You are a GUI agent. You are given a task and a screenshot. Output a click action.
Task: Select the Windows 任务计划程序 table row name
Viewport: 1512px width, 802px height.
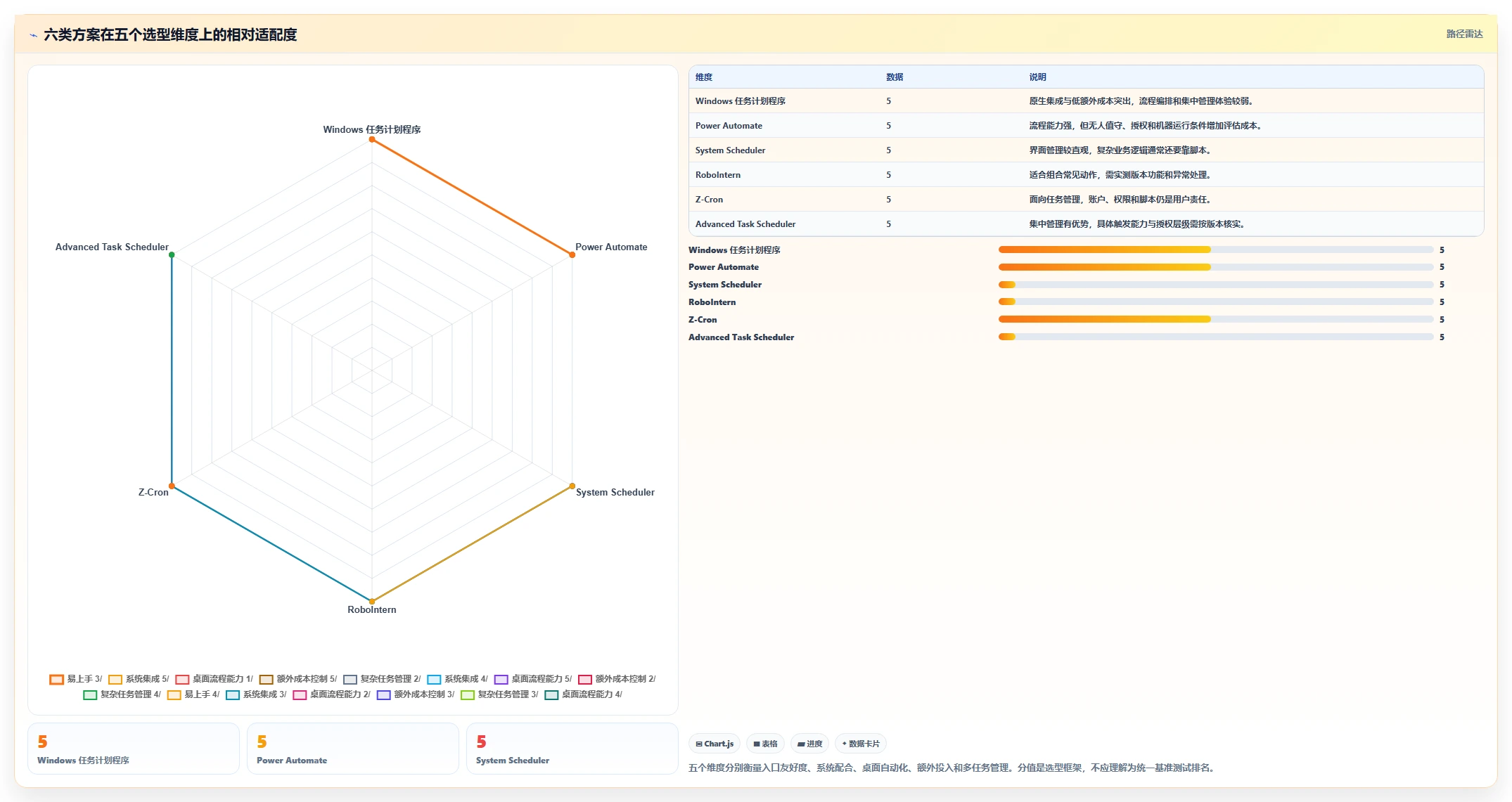coord(741,101)
